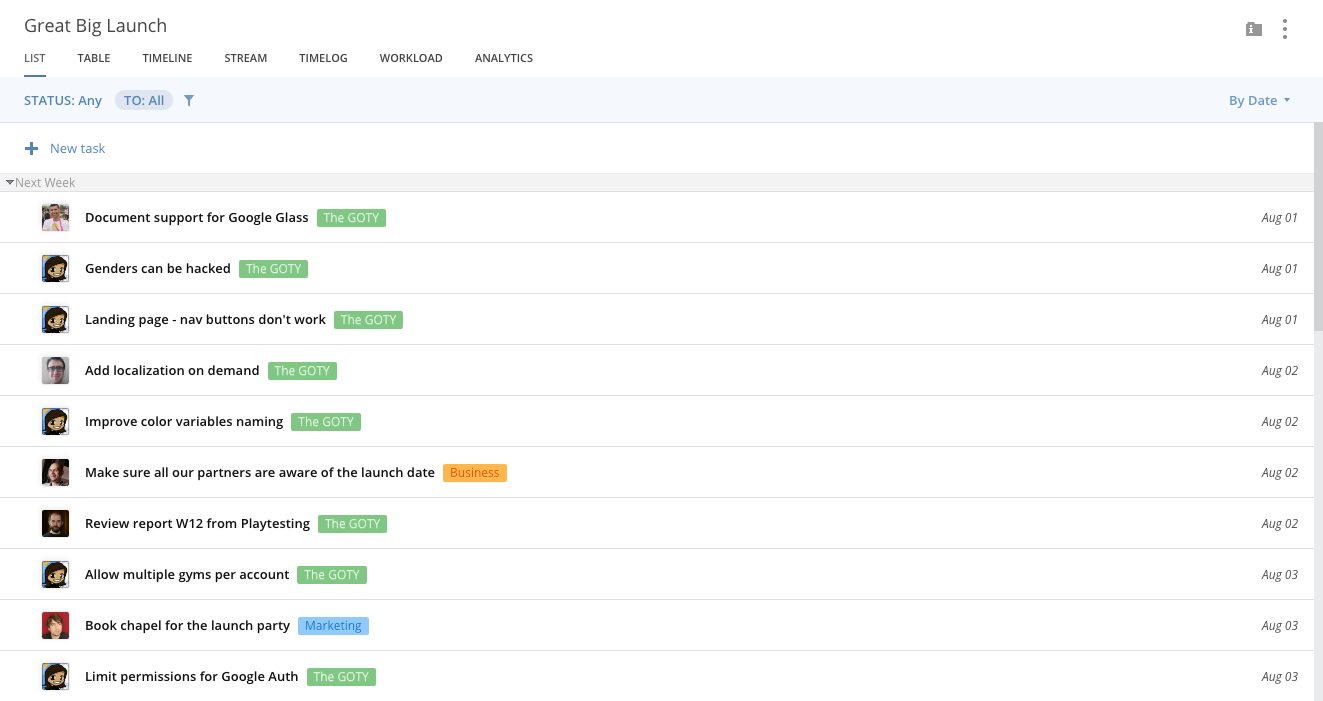Viewport: 1323px width, 701px height.
Task: Open the TO: All assignee filter
Action: point(144,100)
